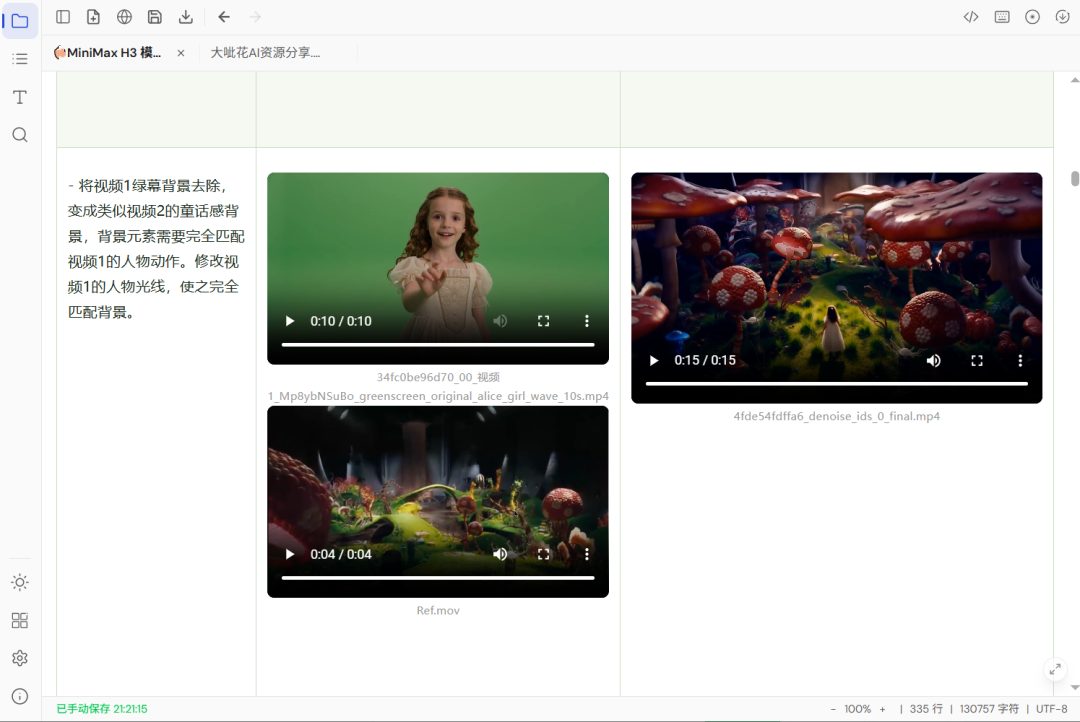Save the document using toolbar save icon

[155, 17]
